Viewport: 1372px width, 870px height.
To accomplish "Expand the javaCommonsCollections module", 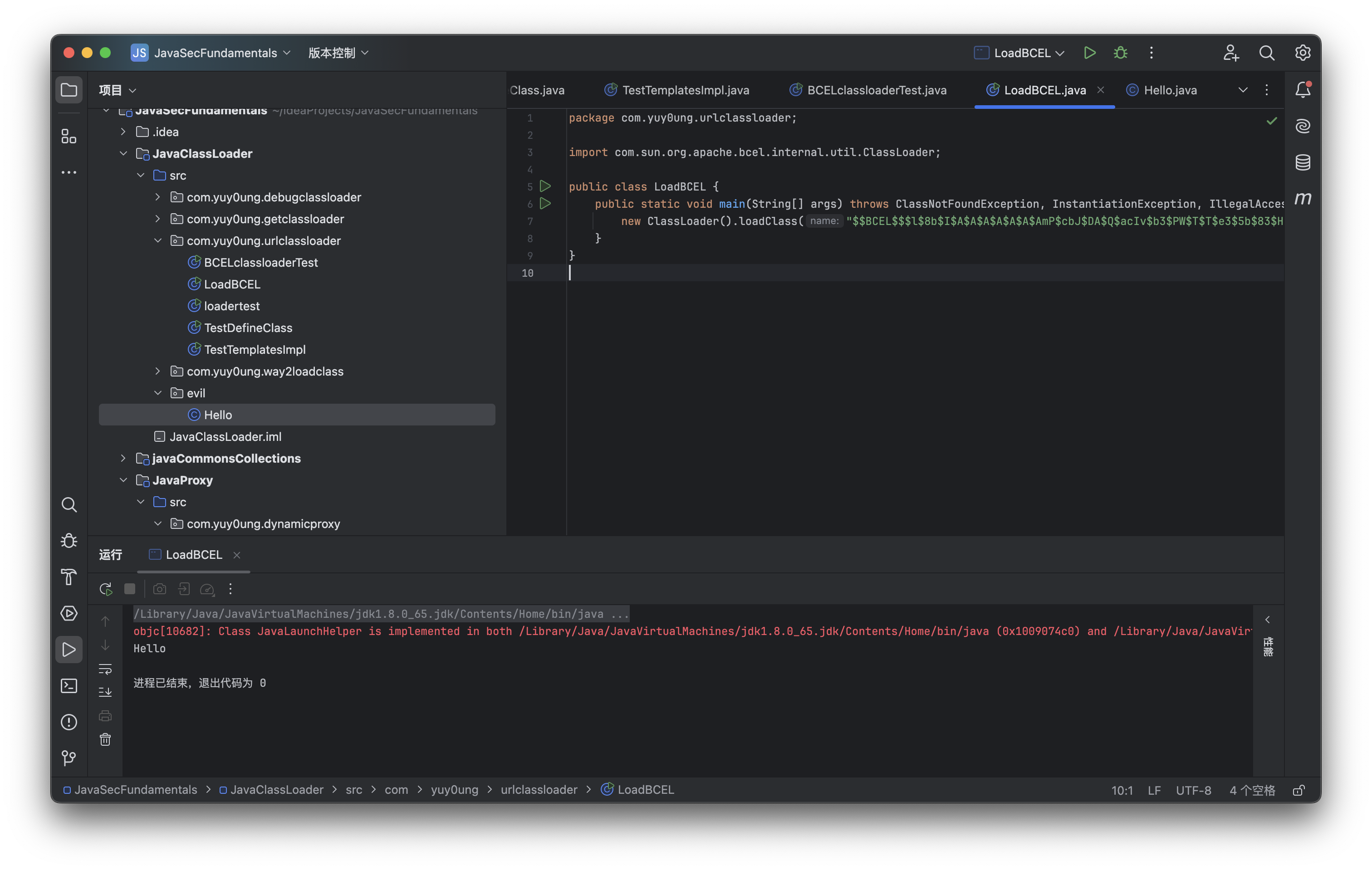I will (x=123, y=458).
